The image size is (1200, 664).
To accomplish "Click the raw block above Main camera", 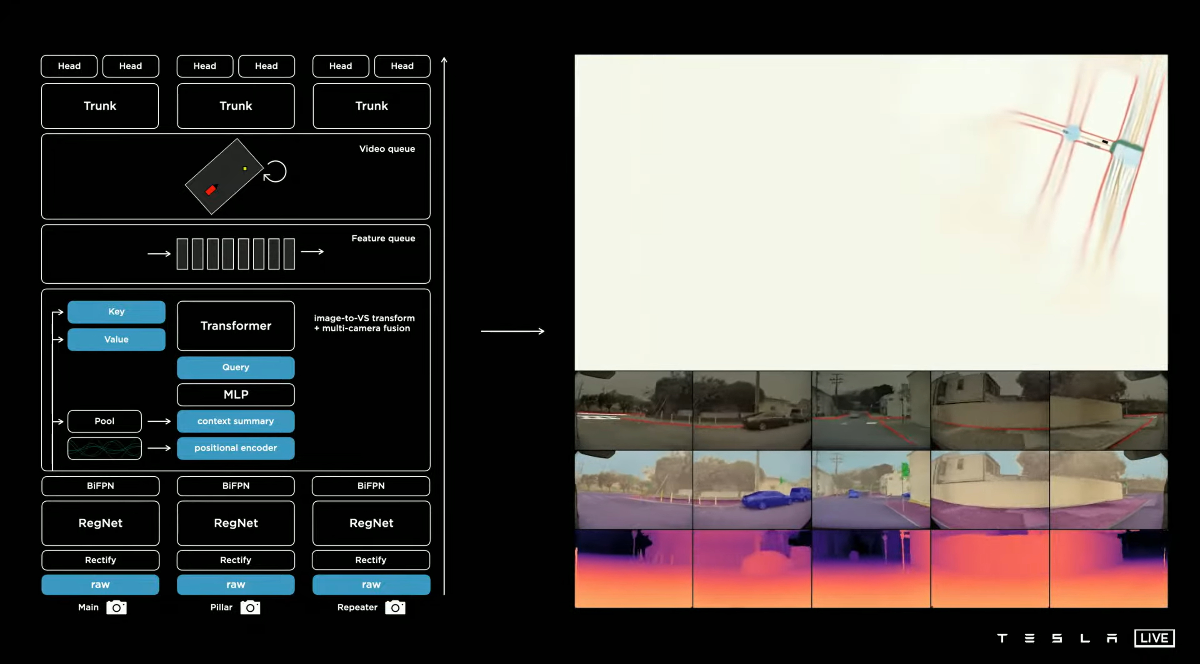I will tap(100, 585).
